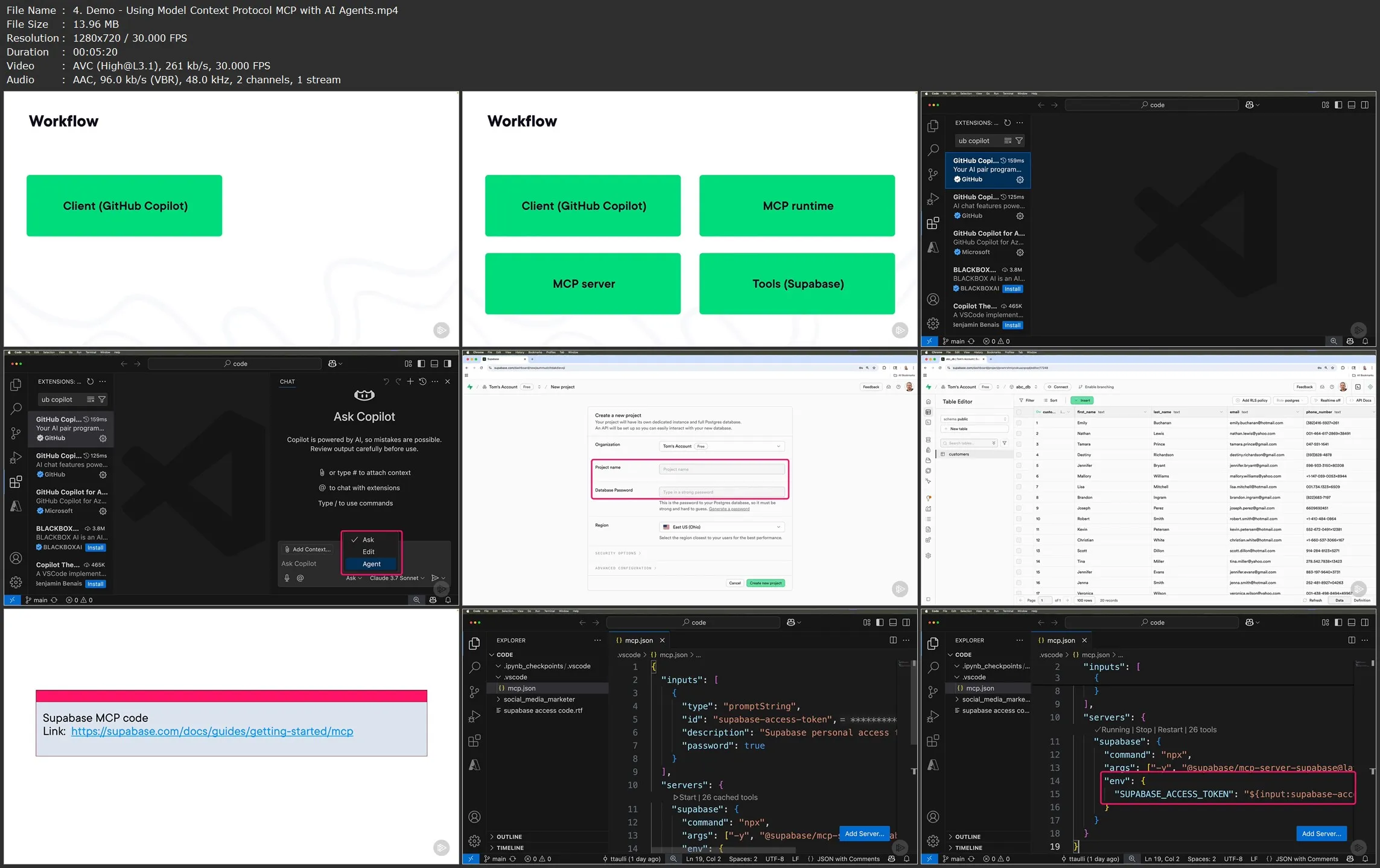Click the editor scrollbar in cached-tools mcp.json frame

pos(914,702)
